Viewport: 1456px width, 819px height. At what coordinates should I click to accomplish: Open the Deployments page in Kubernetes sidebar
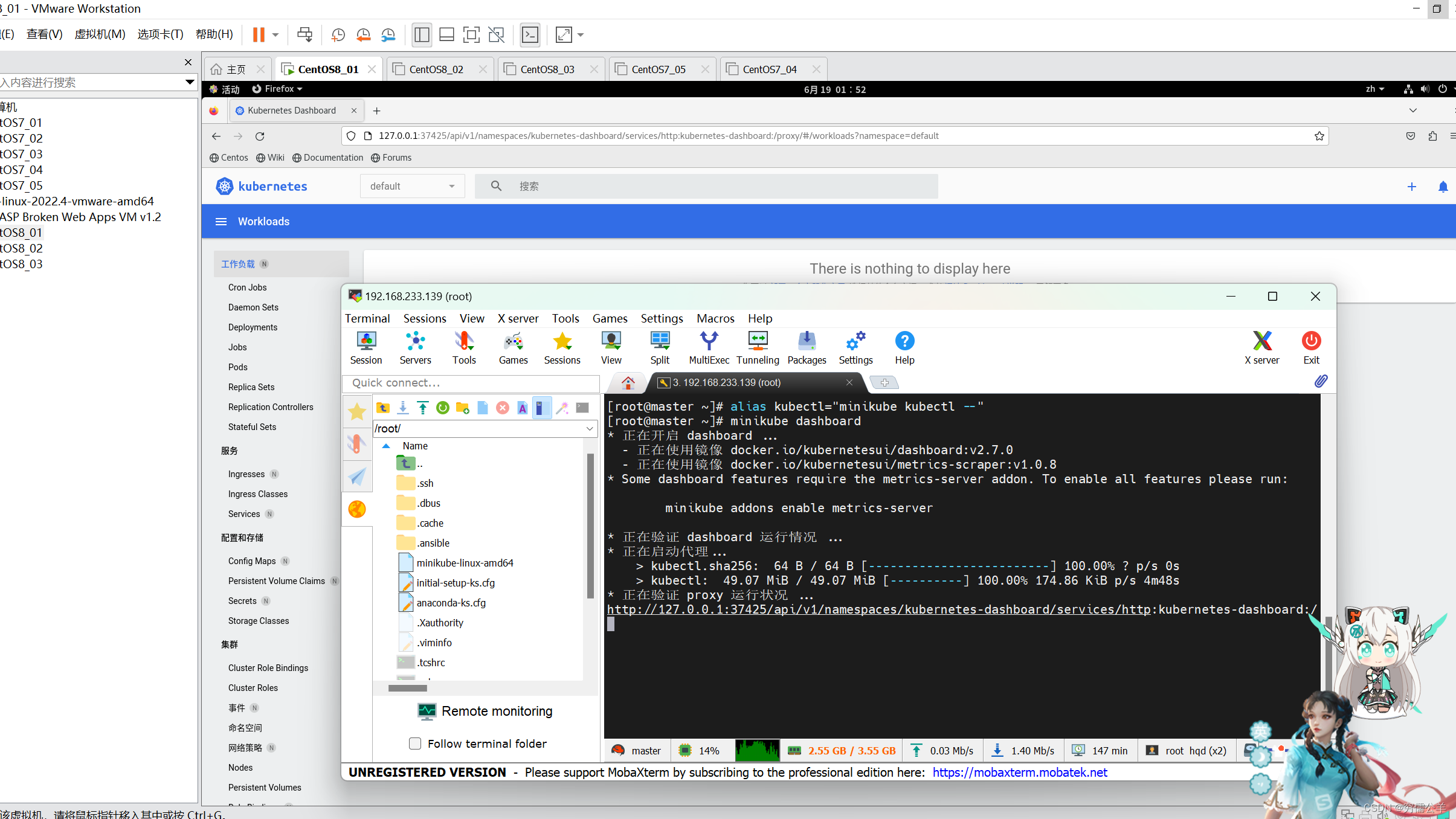coord(253,327)
